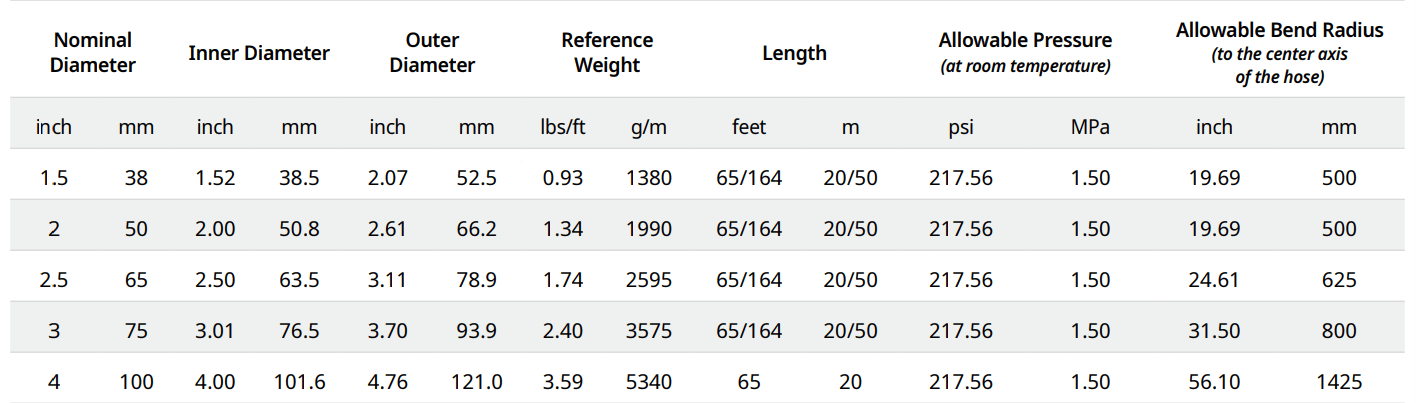This screenshot has height=403, width=1416.
Task: Click the MPa unit cell
Action: click(x=1090, y=127)
